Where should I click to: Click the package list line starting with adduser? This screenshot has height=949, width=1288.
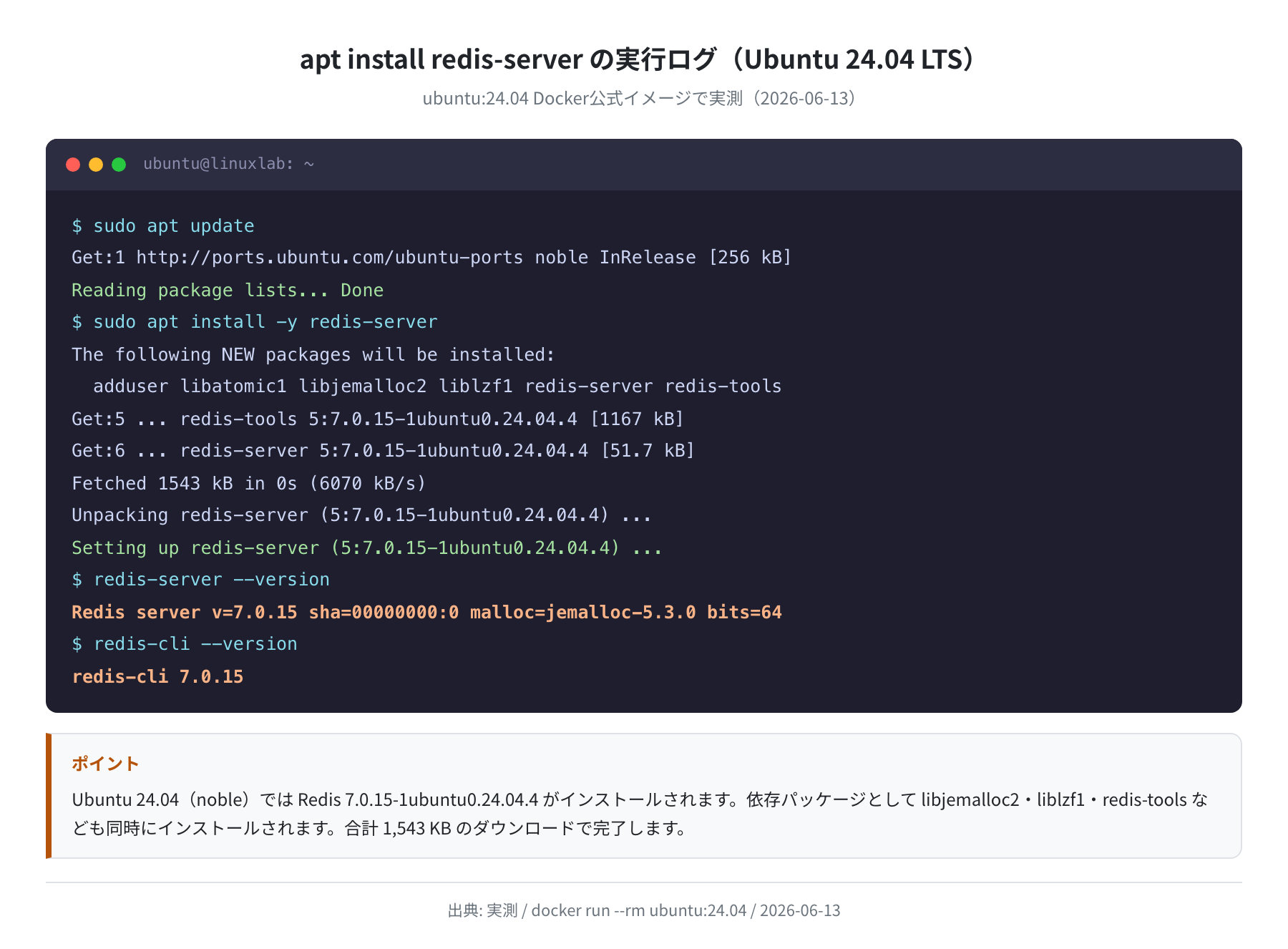(x=437, y=386)
